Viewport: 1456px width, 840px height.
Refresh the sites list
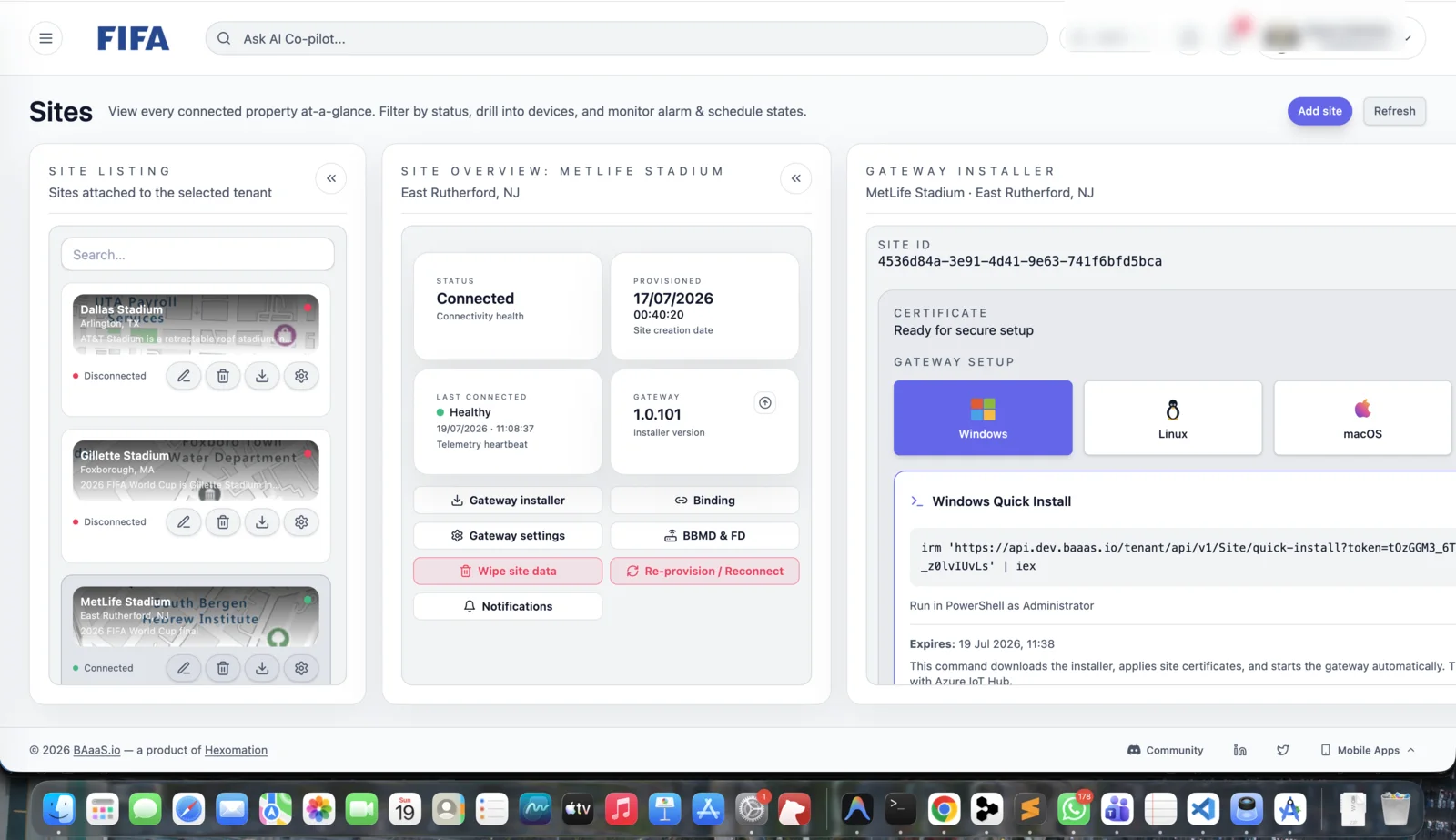(x=1394, y=111)
